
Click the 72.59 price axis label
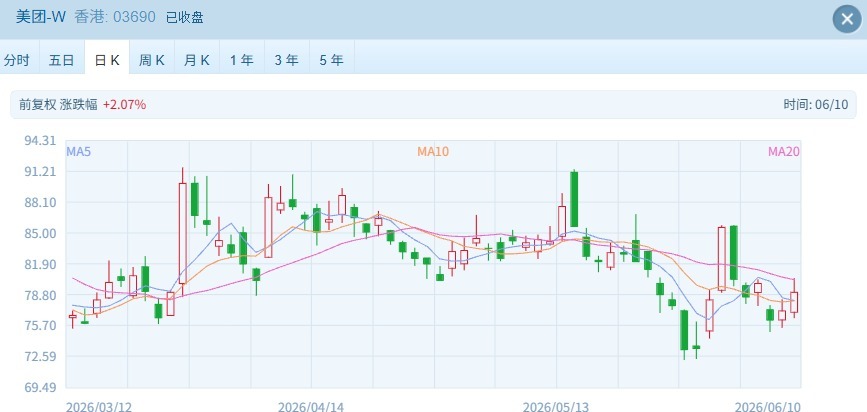click(40, 357)
